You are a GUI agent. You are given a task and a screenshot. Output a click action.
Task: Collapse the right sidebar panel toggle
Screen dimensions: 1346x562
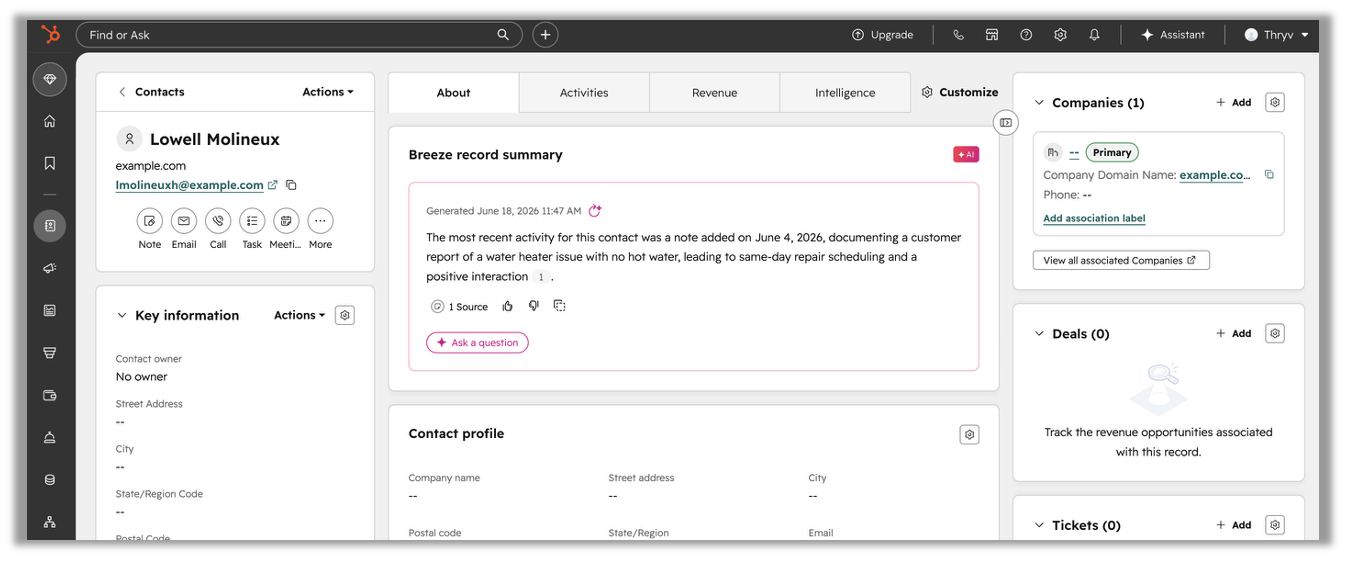coord(1006,122)
